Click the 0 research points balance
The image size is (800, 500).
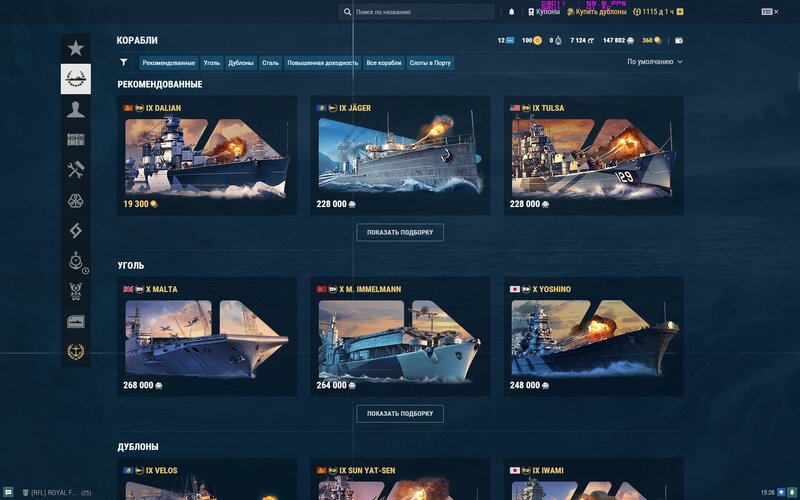[x=556, y=40]
